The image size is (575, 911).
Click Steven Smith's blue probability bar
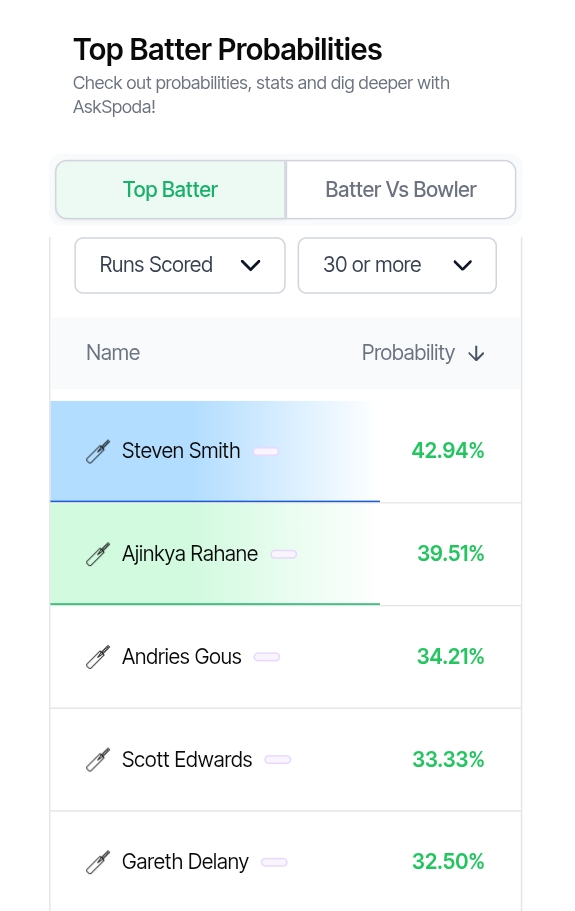point(215,451)
